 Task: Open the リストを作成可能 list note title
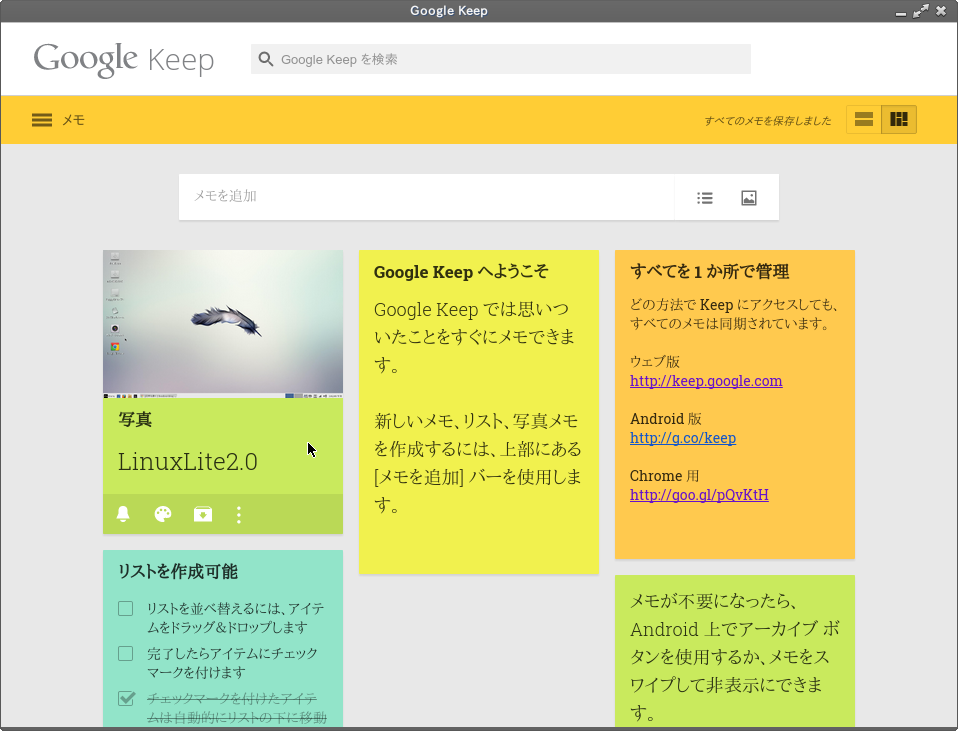[x=178, y=571]
